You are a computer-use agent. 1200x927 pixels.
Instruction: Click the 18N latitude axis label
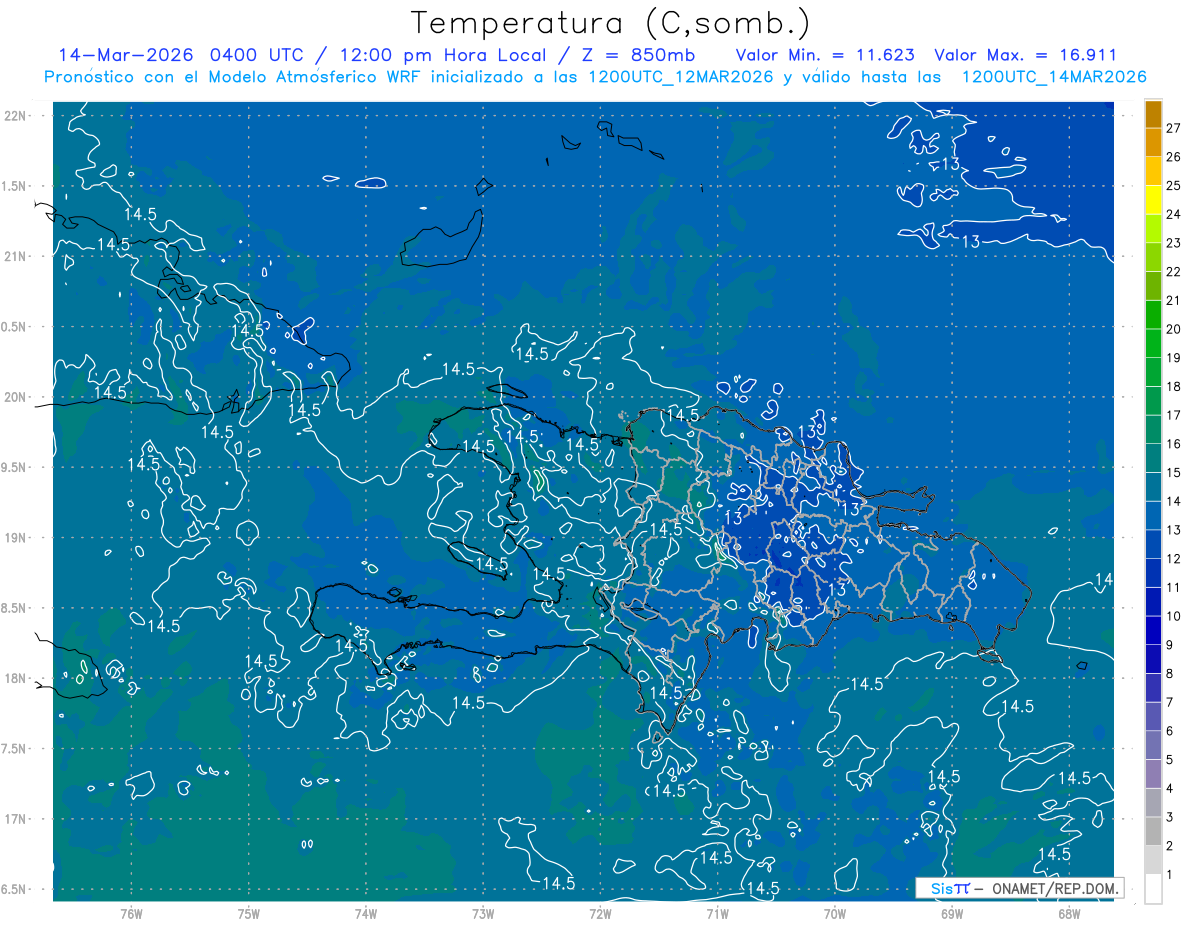click(17, 678)
